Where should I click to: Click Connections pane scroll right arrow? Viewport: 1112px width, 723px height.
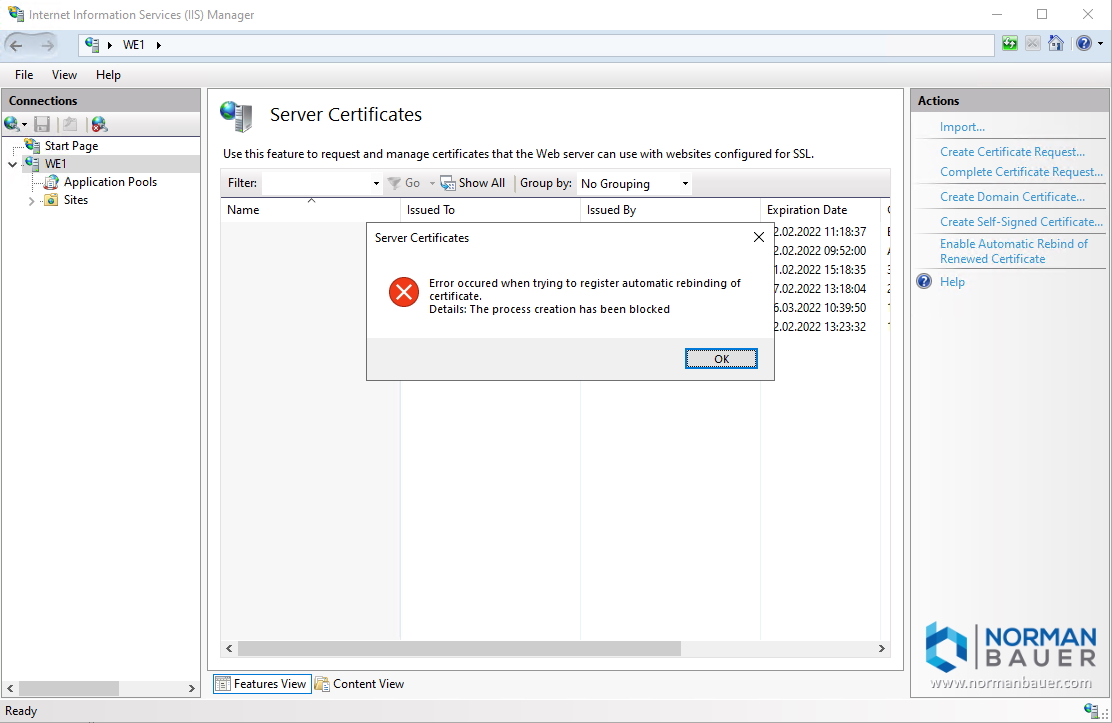191,688
